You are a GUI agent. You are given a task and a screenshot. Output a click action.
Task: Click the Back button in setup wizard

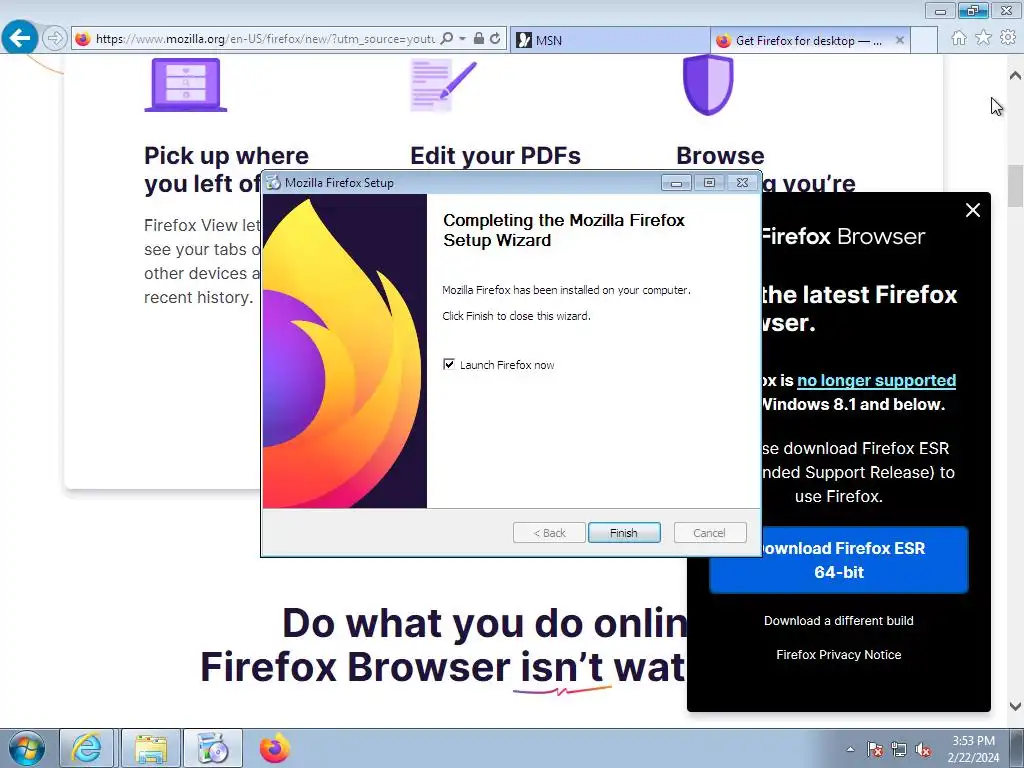(x=549, y=533)
